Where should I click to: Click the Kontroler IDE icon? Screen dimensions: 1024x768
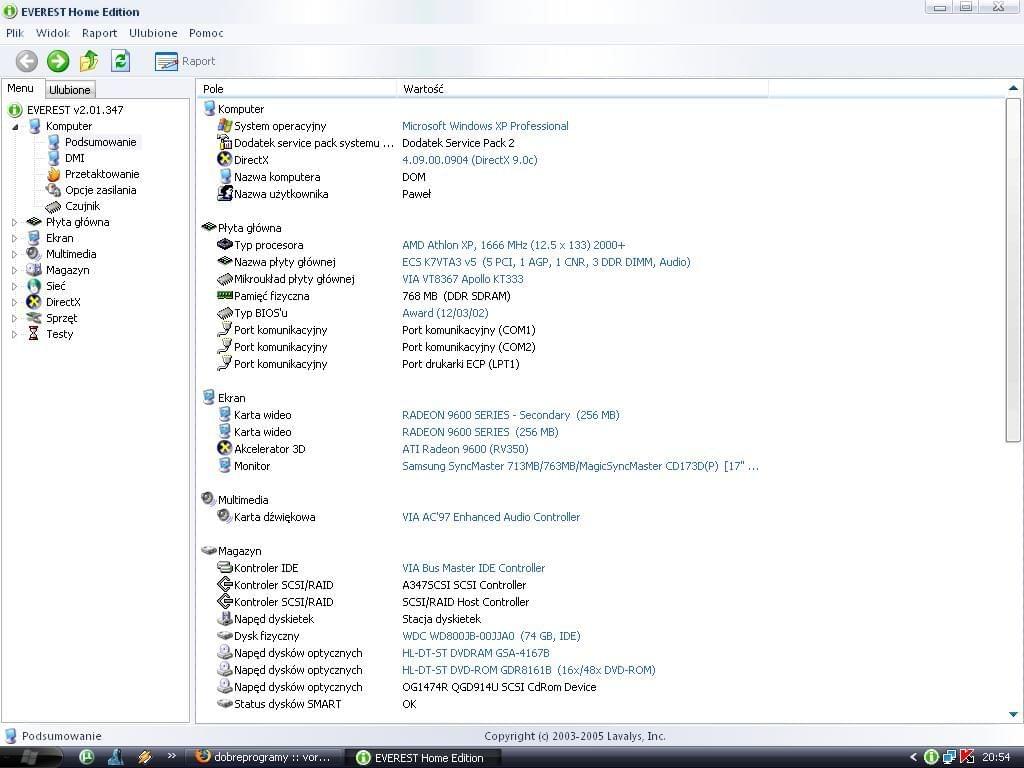tap(225, 567)
